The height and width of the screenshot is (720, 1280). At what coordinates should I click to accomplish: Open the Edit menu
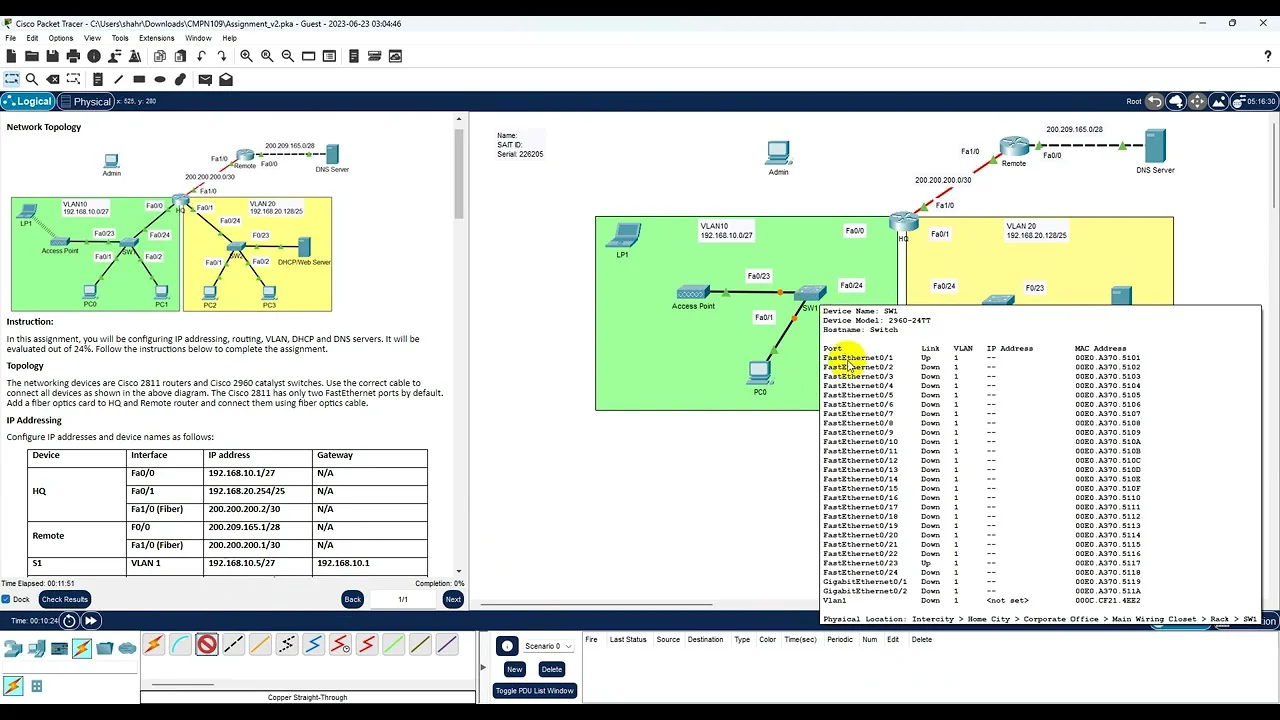point(32,38)
